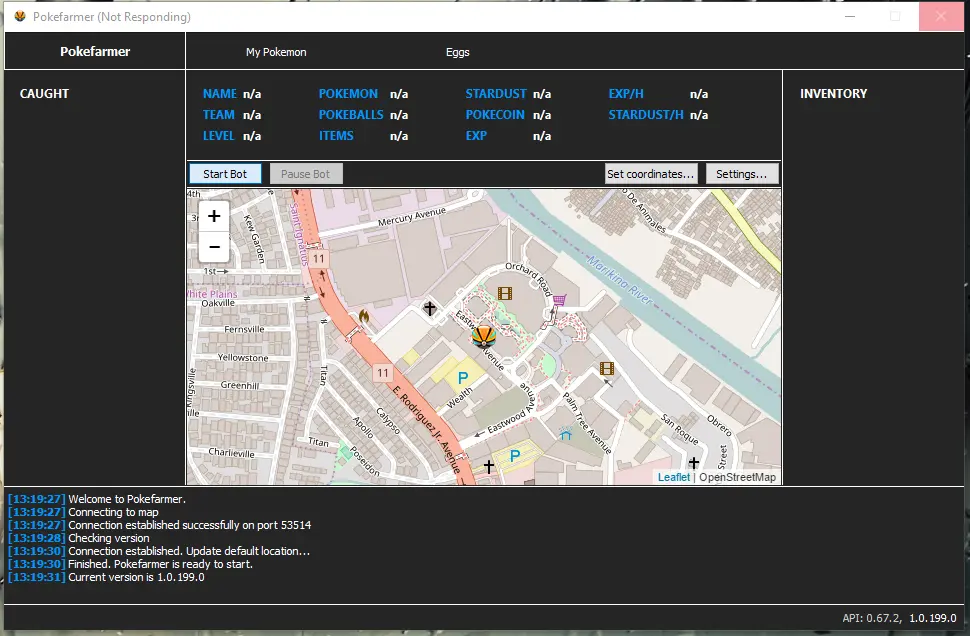
Task: Click the Greenhill street label on map
Action: [239, 385]
